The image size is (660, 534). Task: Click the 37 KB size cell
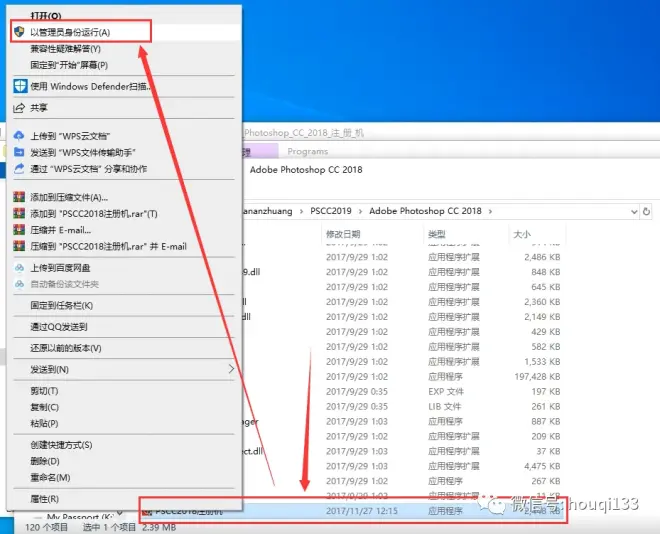(548, 452)
